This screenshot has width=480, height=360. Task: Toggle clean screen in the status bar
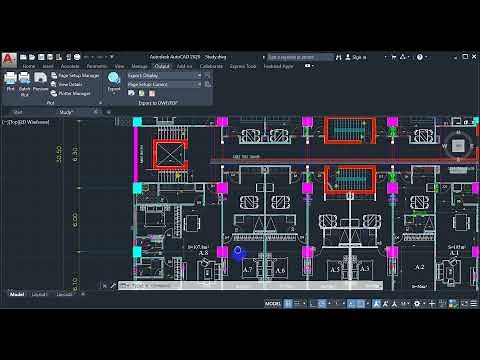pos(464,304)
